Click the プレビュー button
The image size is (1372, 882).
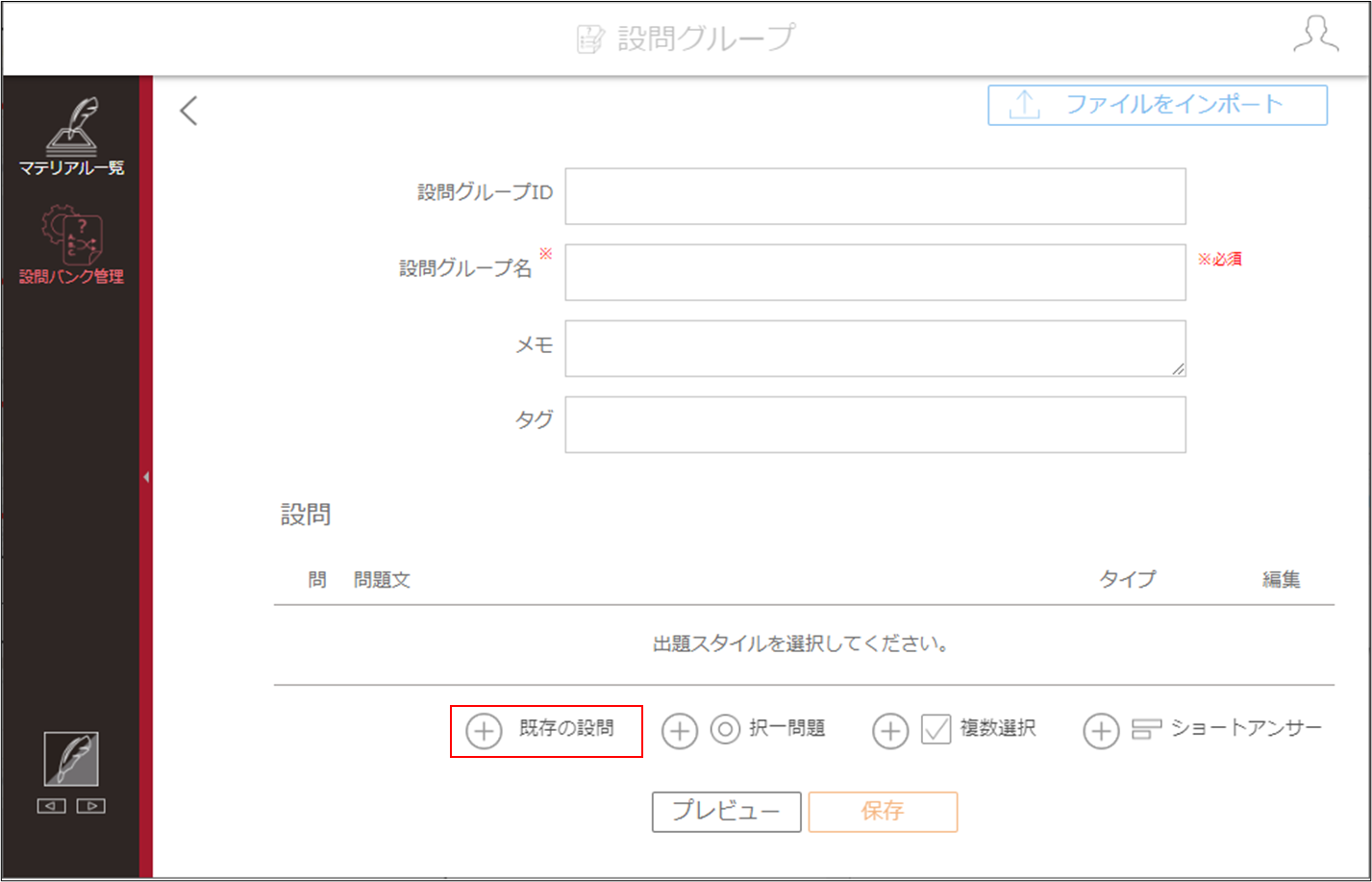pyautogui.click(x=727, y=812)
